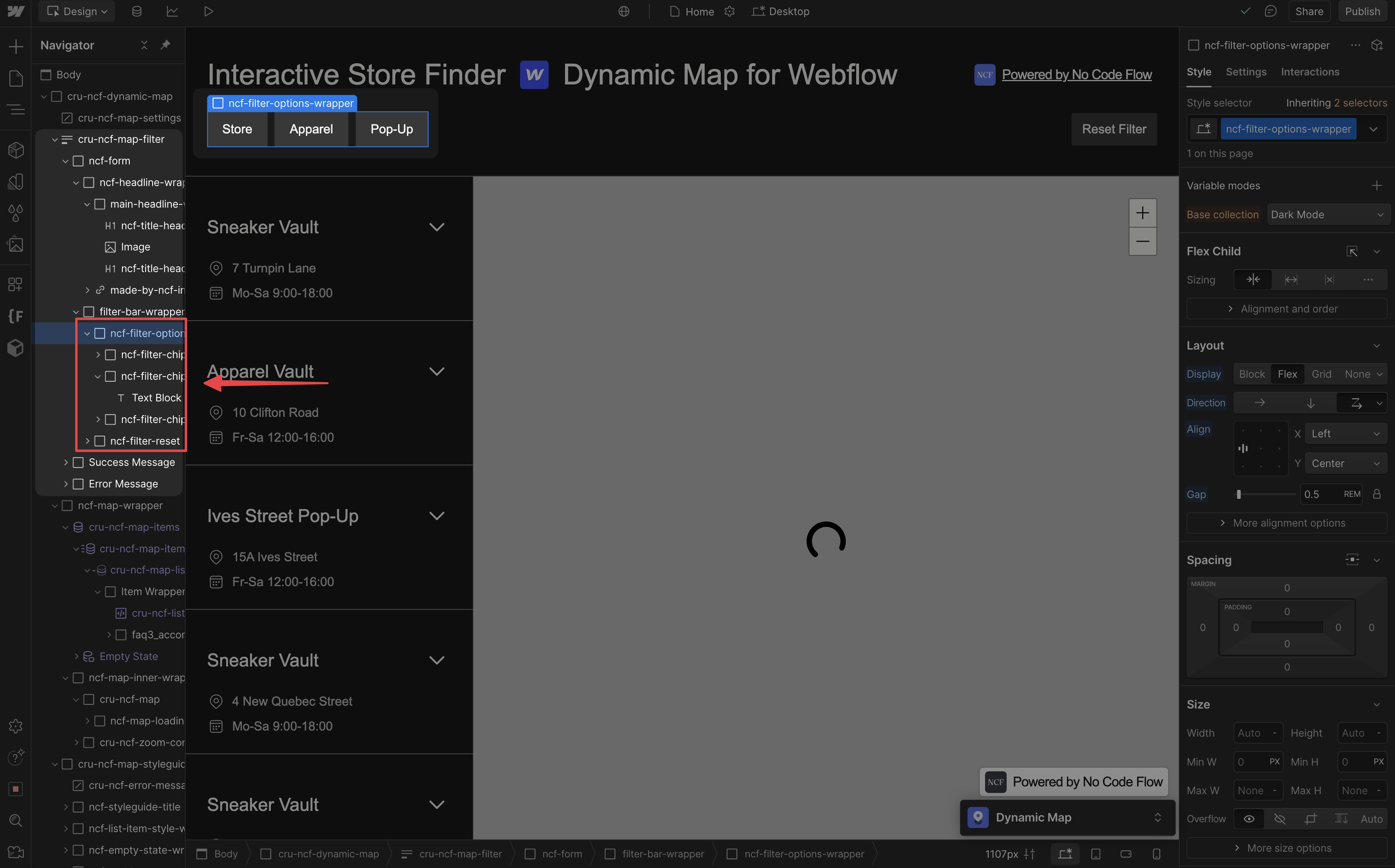Image resolution: width=1395 pixels, height=868 pixels.
Task: Select Block display option
Action: [x=1251, y=374]
